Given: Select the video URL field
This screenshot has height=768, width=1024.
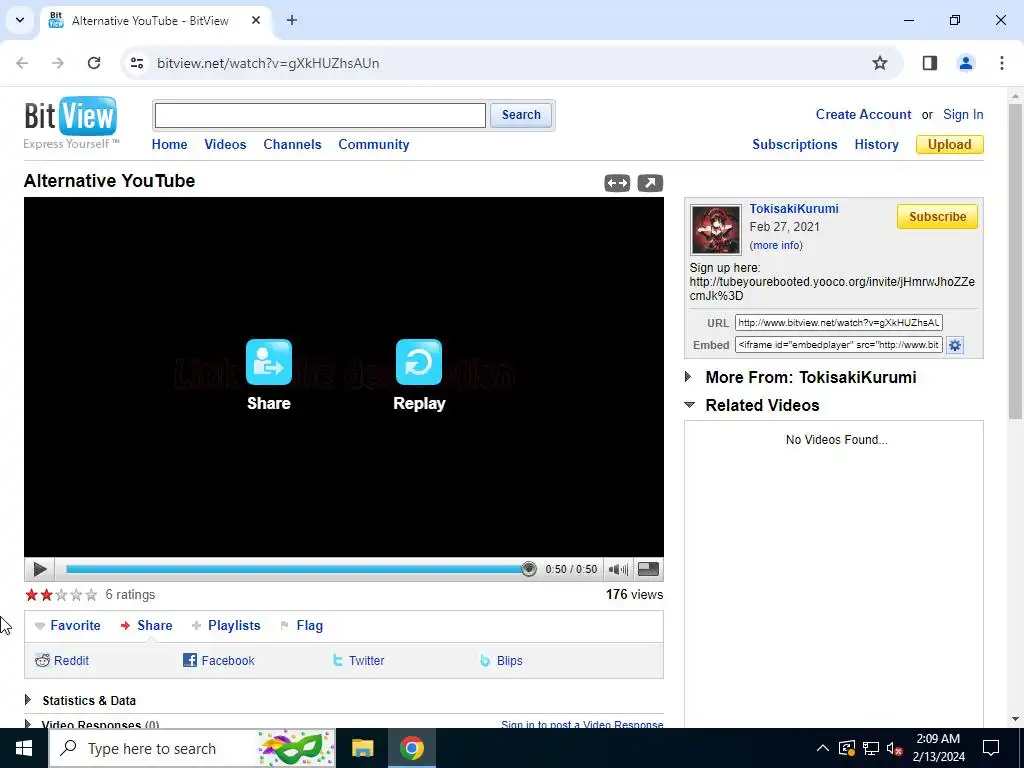Looking at the screenshot, I should 838,323.
